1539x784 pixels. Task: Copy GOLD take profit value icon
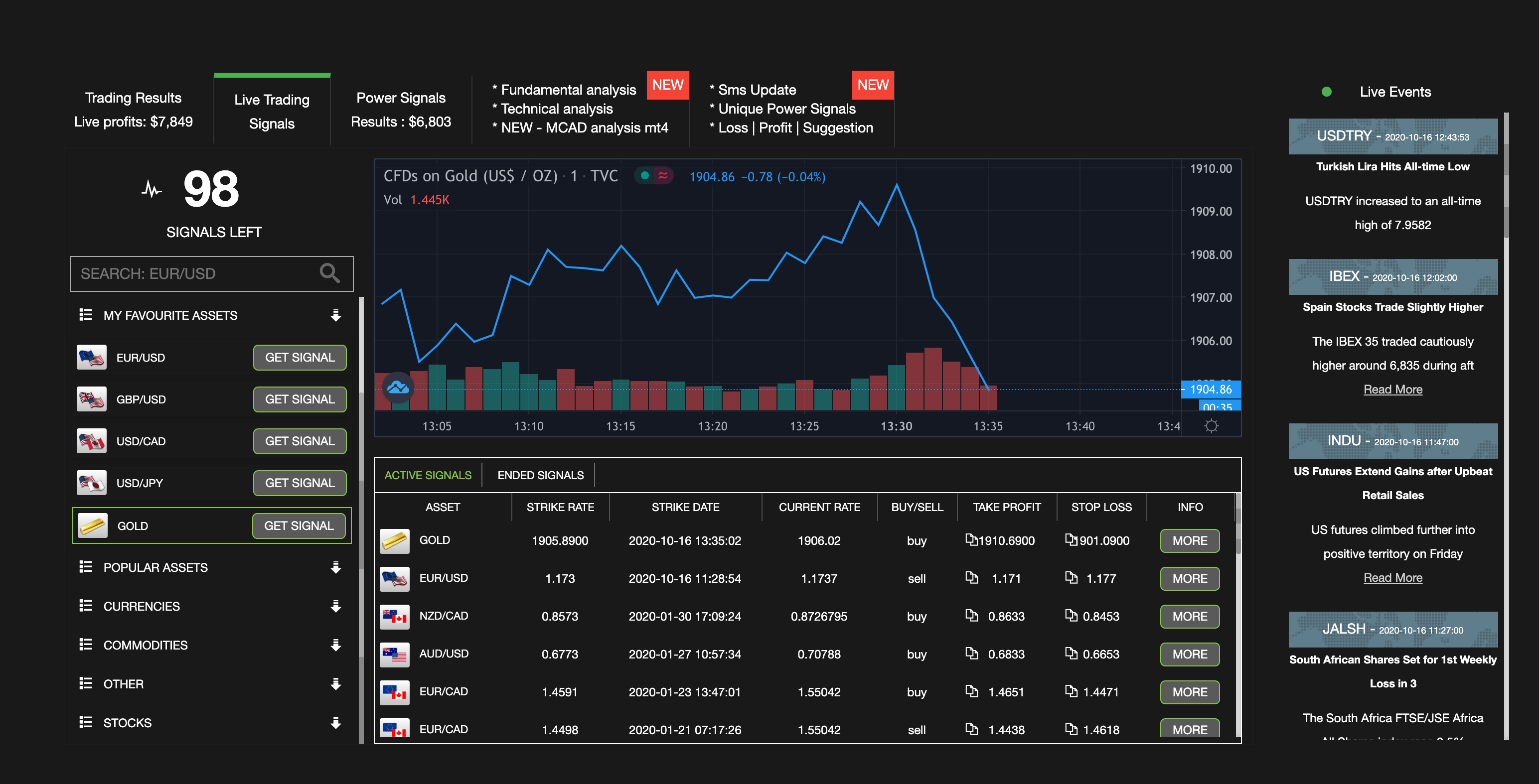(971, 540)
